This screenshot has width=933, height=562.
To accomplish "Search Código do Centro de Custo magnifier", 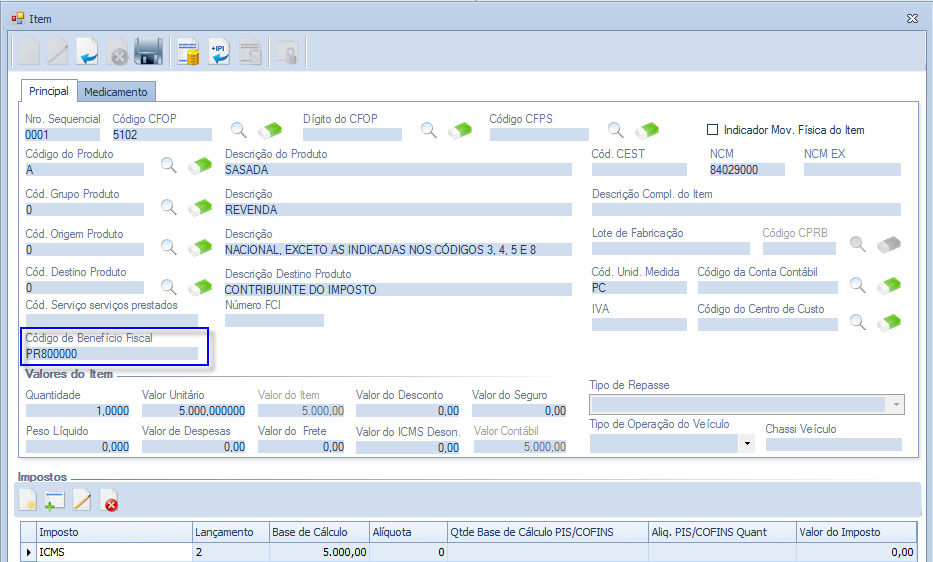I will click(857, 321).
